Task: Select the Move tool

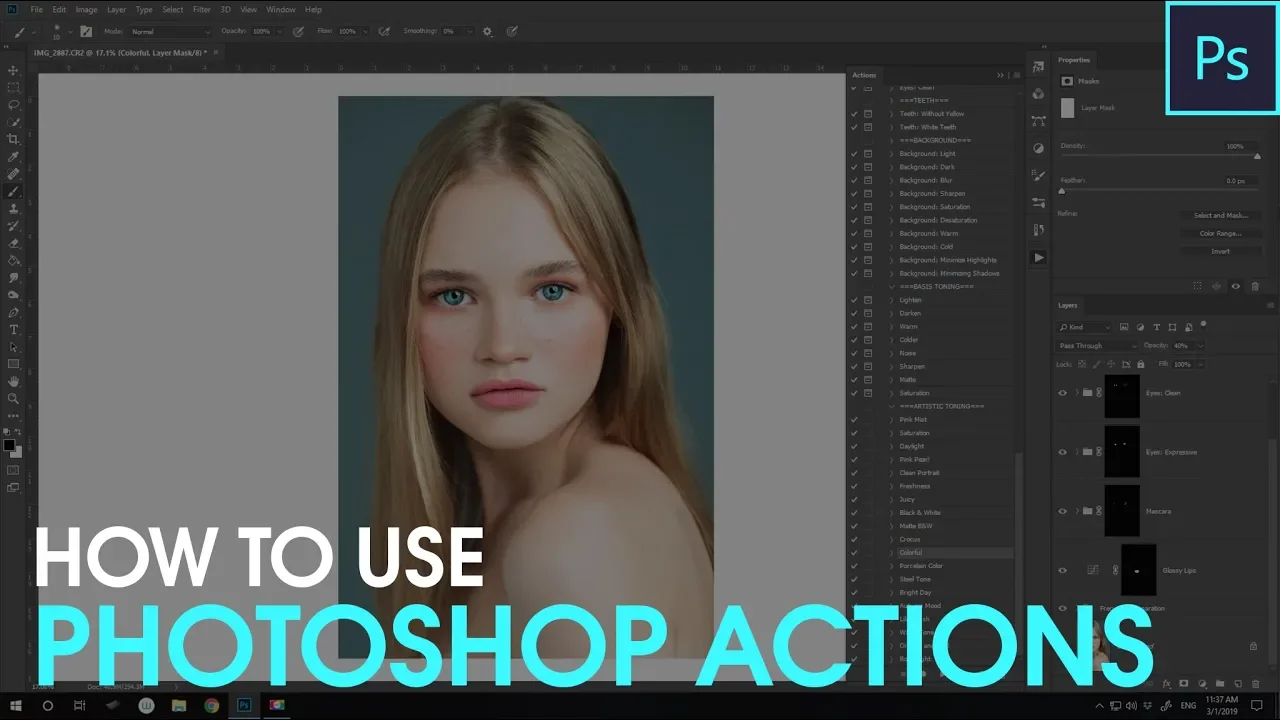Action: click(13, 70)
